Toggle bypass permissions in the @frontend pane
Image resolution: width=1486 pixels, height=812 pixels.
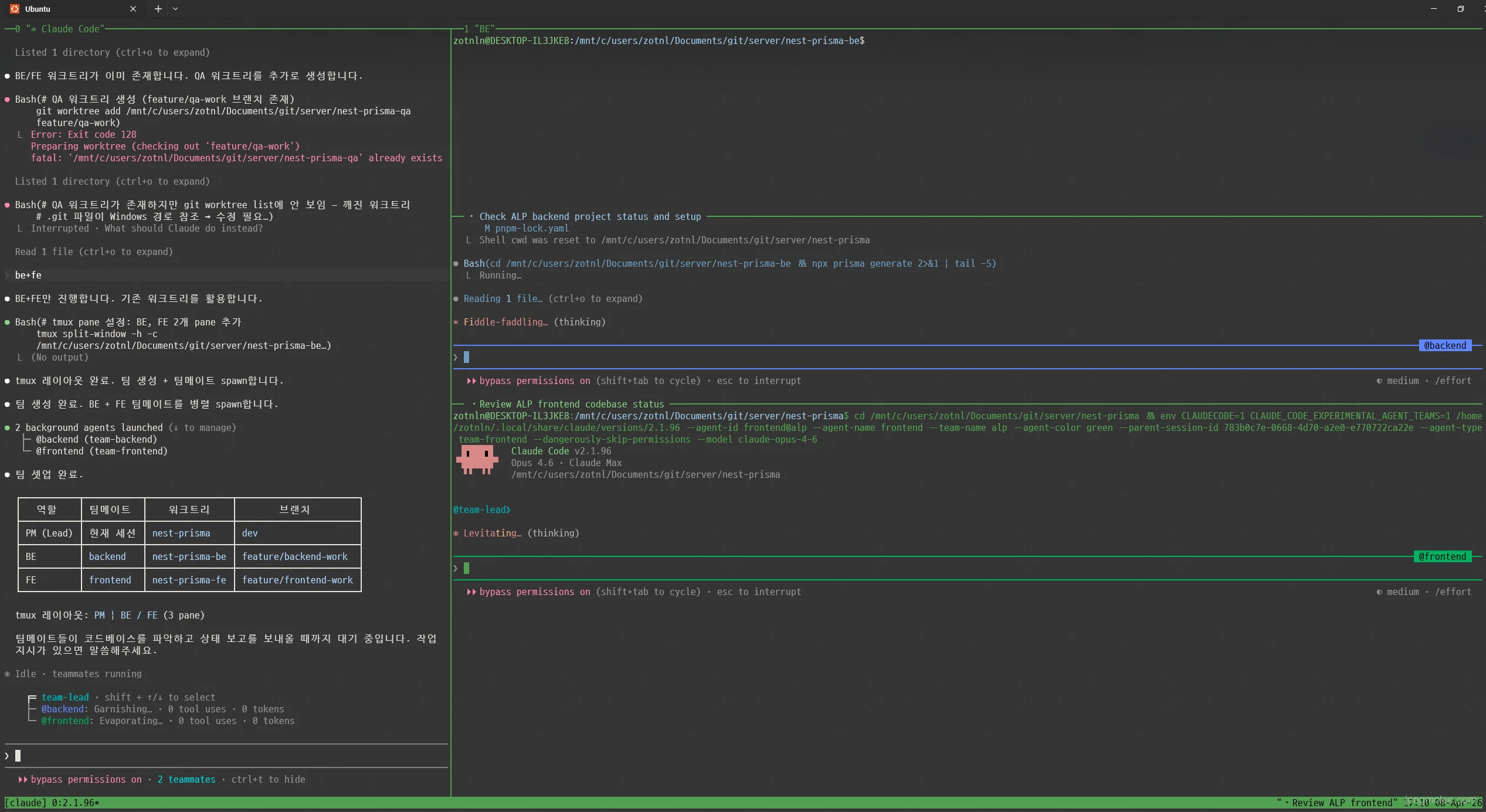click(x=531, y=592)
